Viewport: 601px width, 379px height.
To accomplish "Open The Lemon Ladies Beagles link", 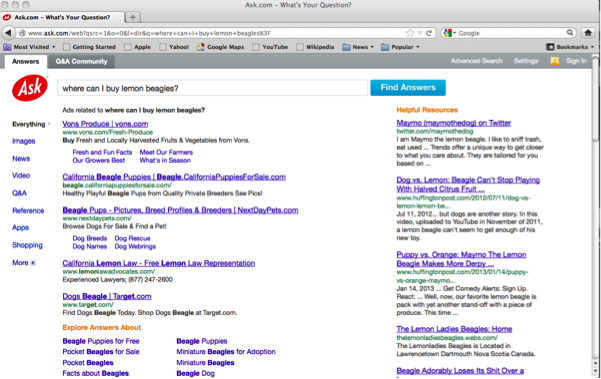I will 454,329.
